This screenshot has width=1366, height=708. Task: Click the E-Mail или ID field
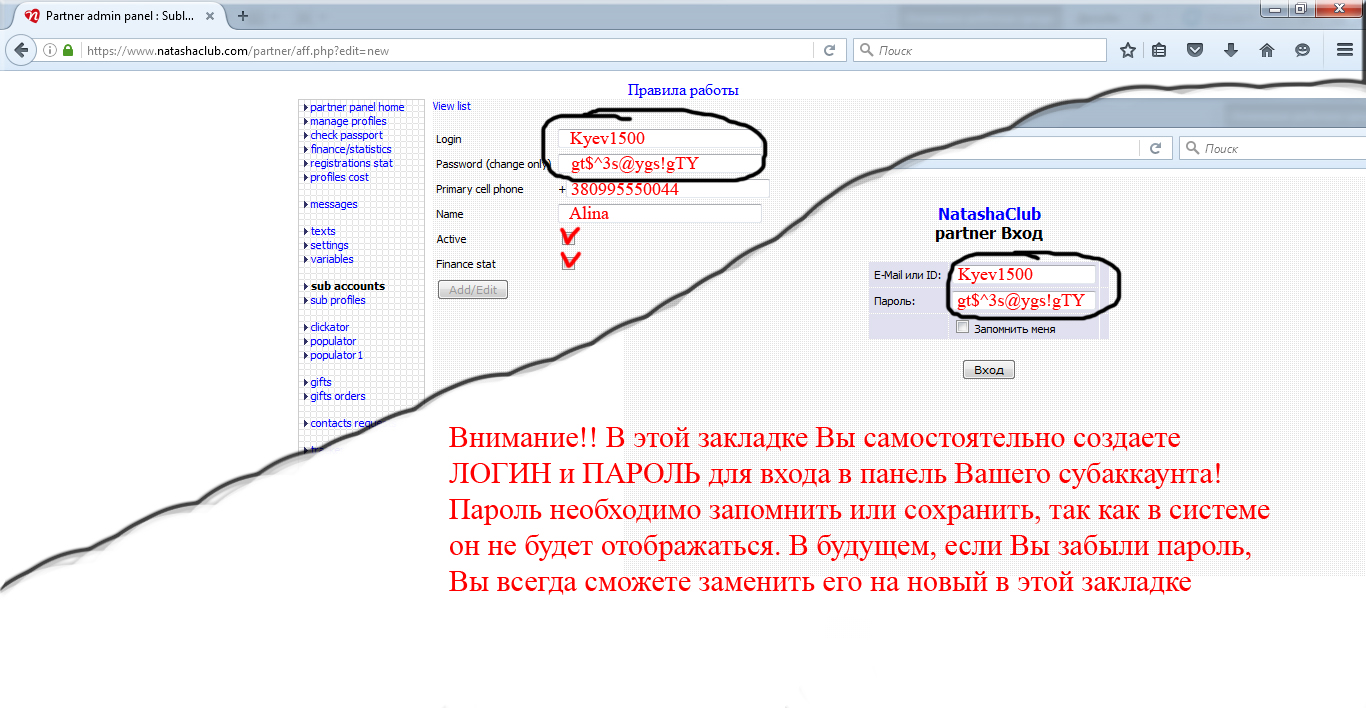click(x=1025, y=274)
